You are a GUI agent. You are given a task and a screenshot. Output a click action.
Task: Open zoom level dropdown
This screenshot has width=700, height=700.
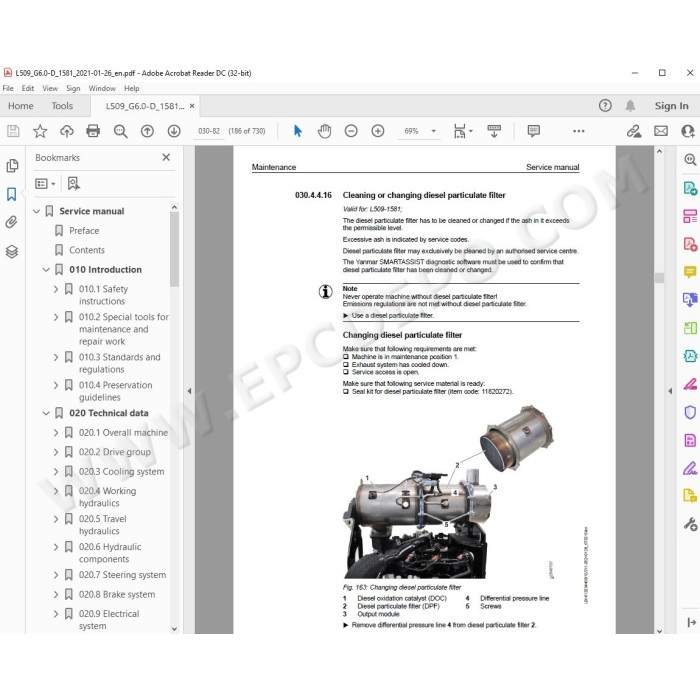tap(433, 131)
